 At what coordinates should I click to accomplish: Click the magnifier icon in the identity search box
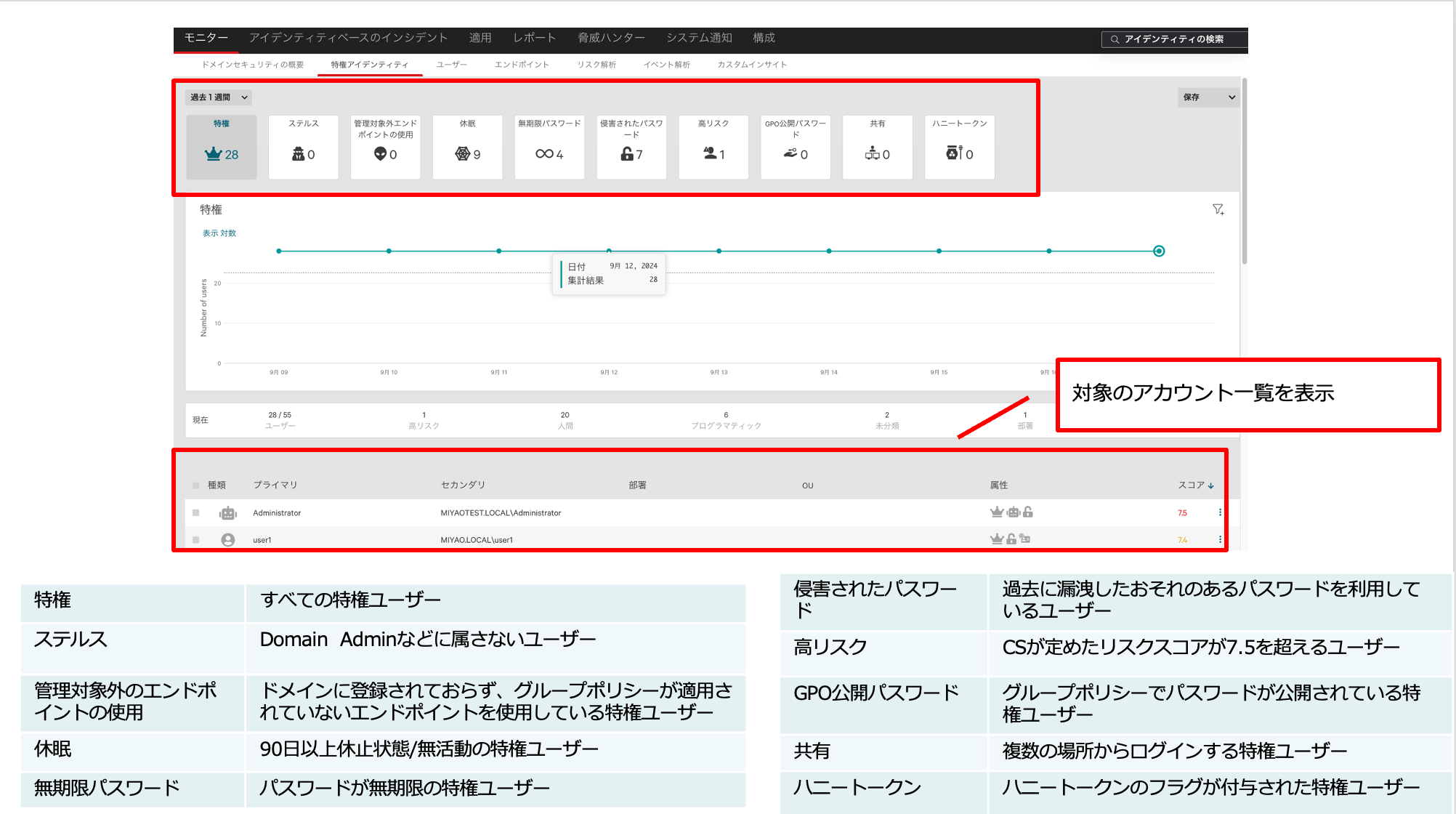1115,39
